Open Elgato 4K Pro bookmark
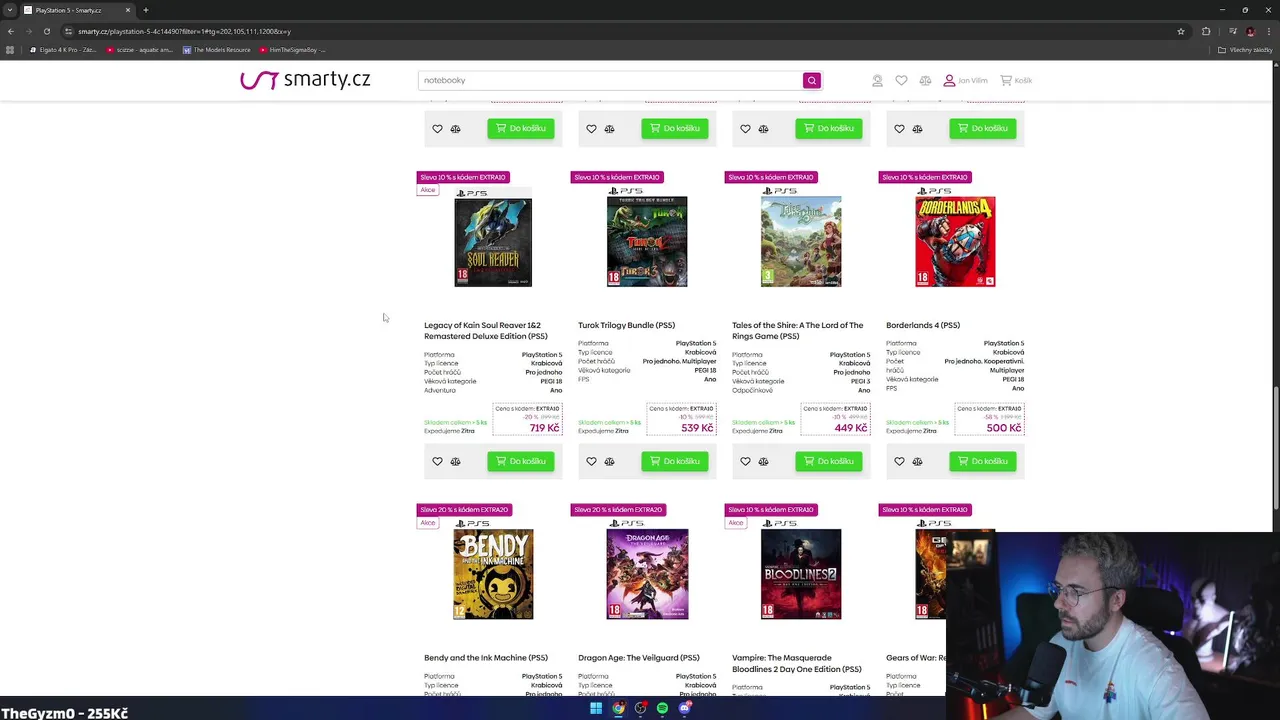Viewport: 1280px width, 720px height. tap(63, 50)
